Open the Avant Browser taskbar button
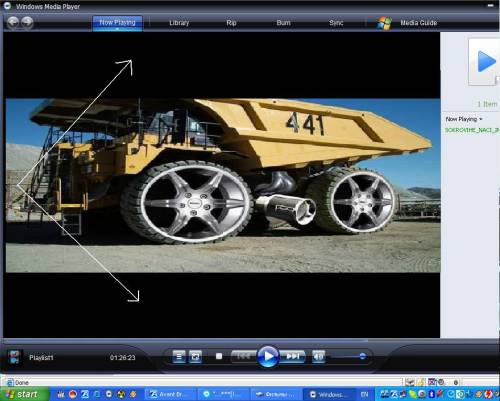 pos(170,394)
